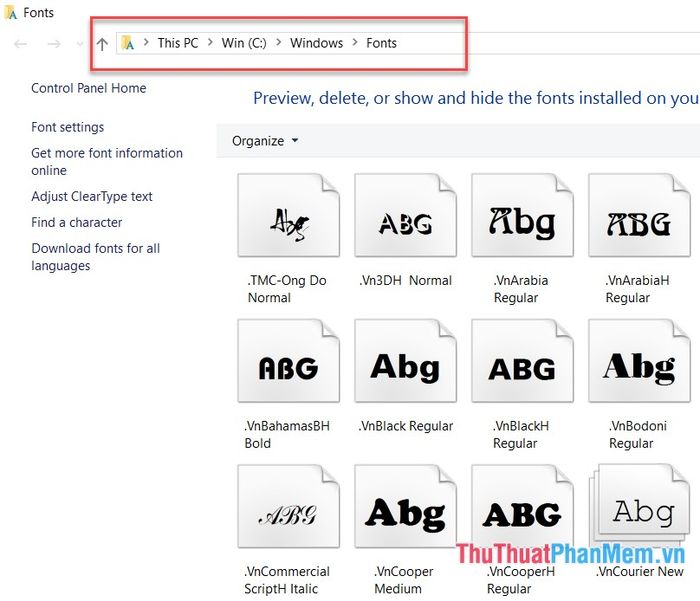
Task: Select the .VnCommercial ScriptH Italic font icon
Action: (x=288, y=506)
